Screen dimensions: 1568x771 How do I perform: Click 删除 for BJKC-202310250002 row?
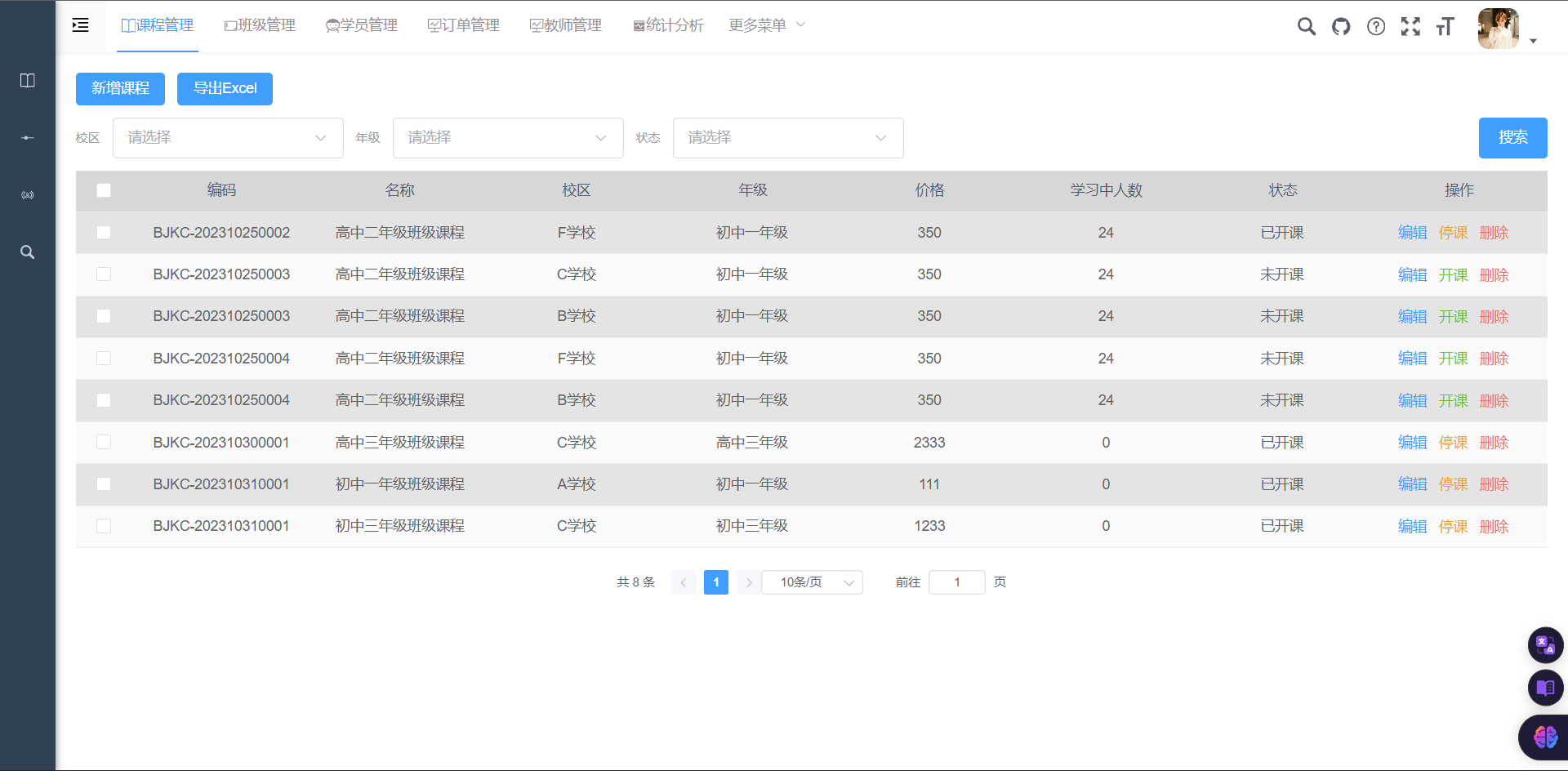click(1494, 233)
